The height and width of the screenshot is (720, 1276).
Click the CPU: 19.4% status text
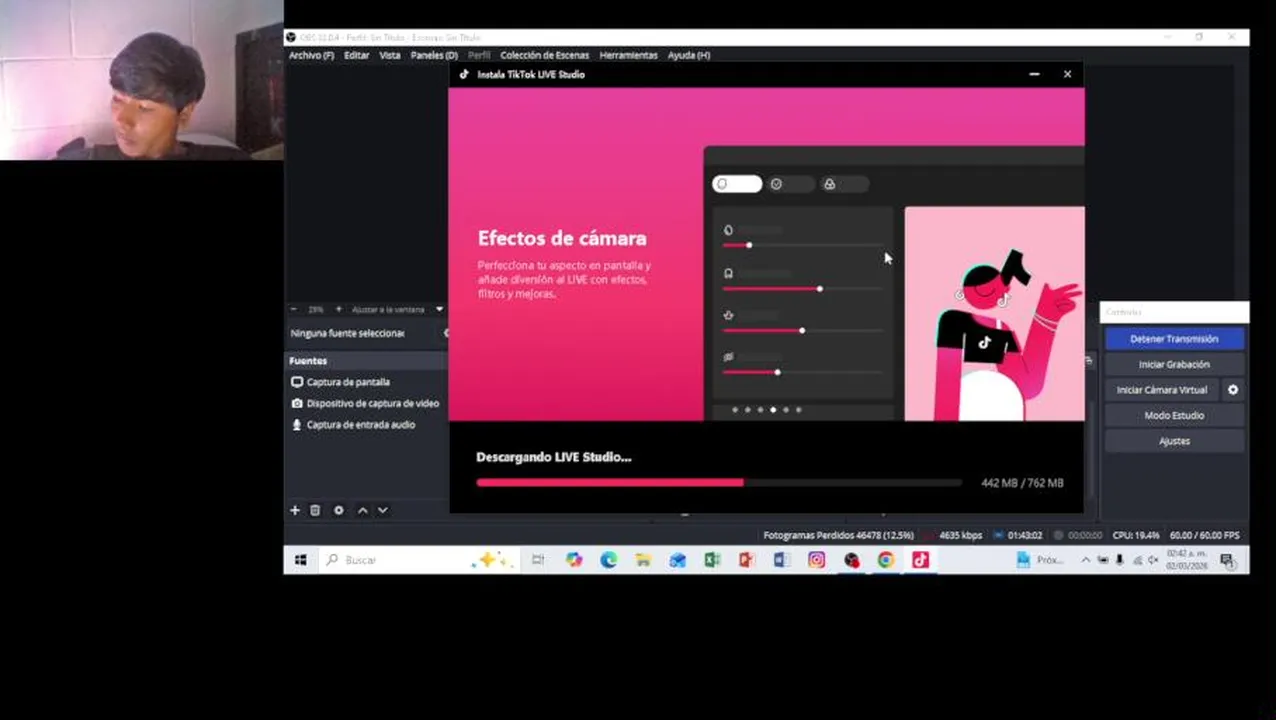[x=1136, y=536]
